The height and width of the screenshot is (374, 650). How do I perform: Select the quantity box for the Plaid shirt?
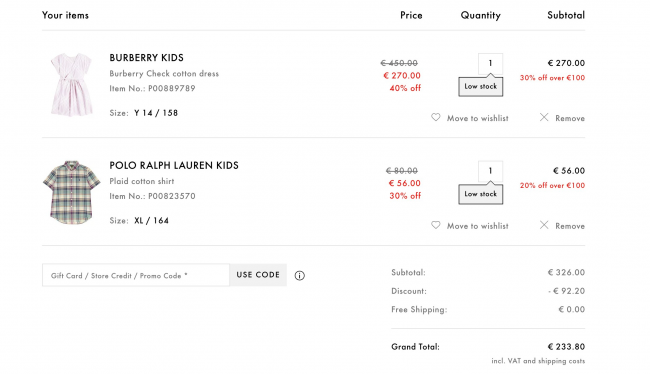490,171
